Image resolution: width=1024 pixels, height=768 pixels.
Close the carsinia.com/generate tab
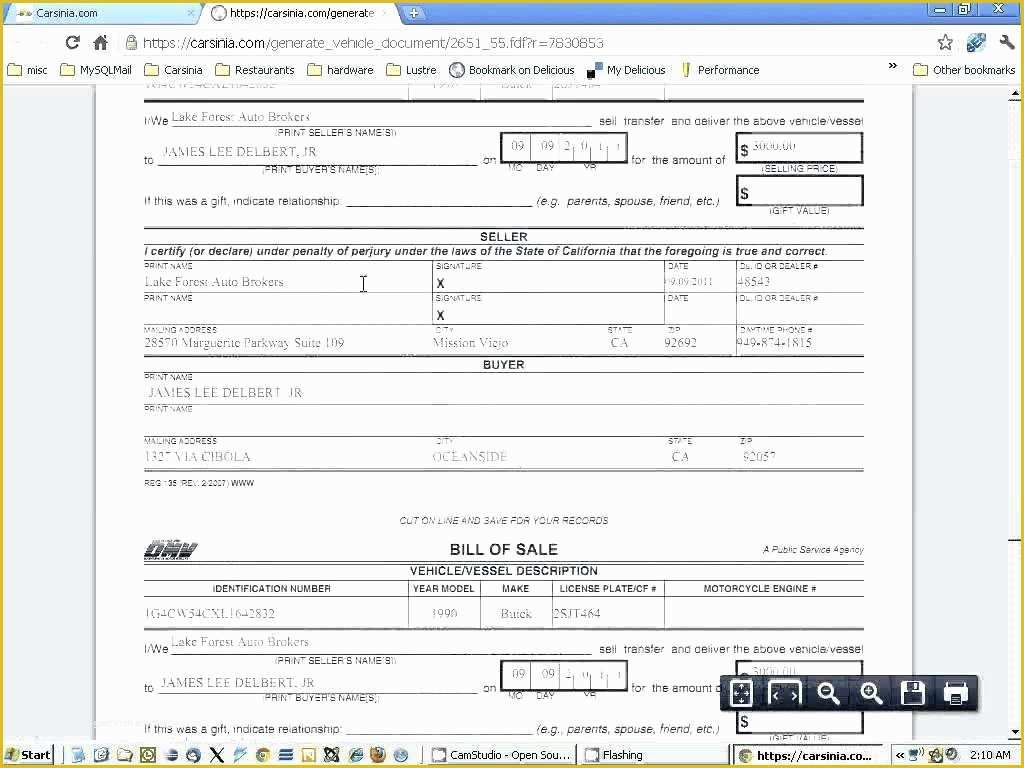click(x=385, y=12)
